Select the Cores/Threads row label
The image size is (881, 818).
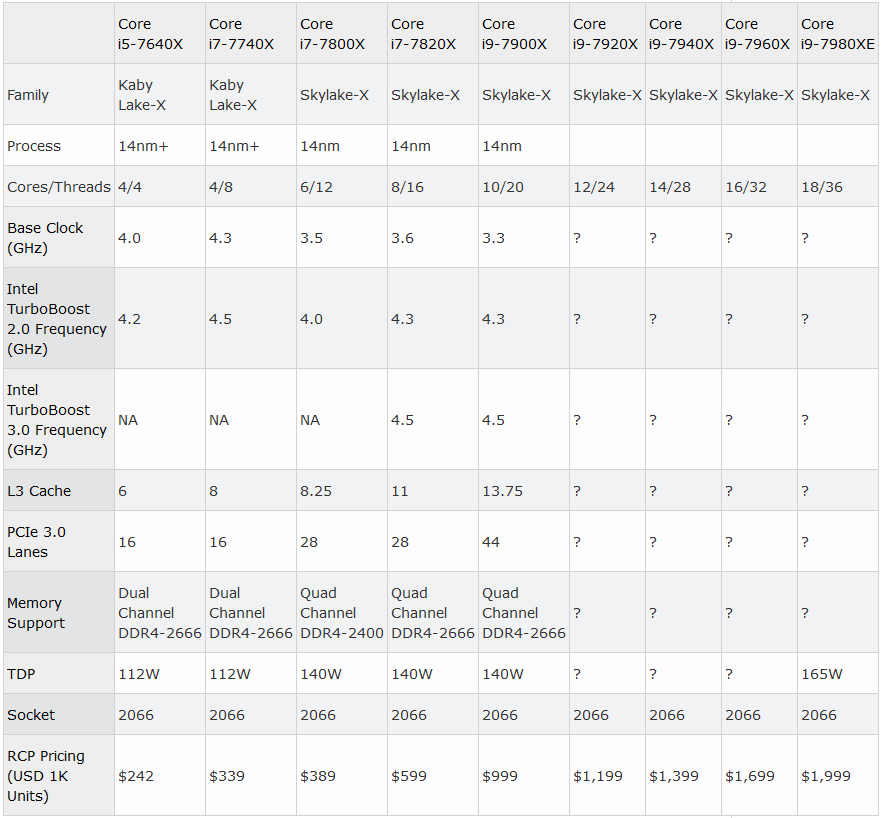[58, 187]
